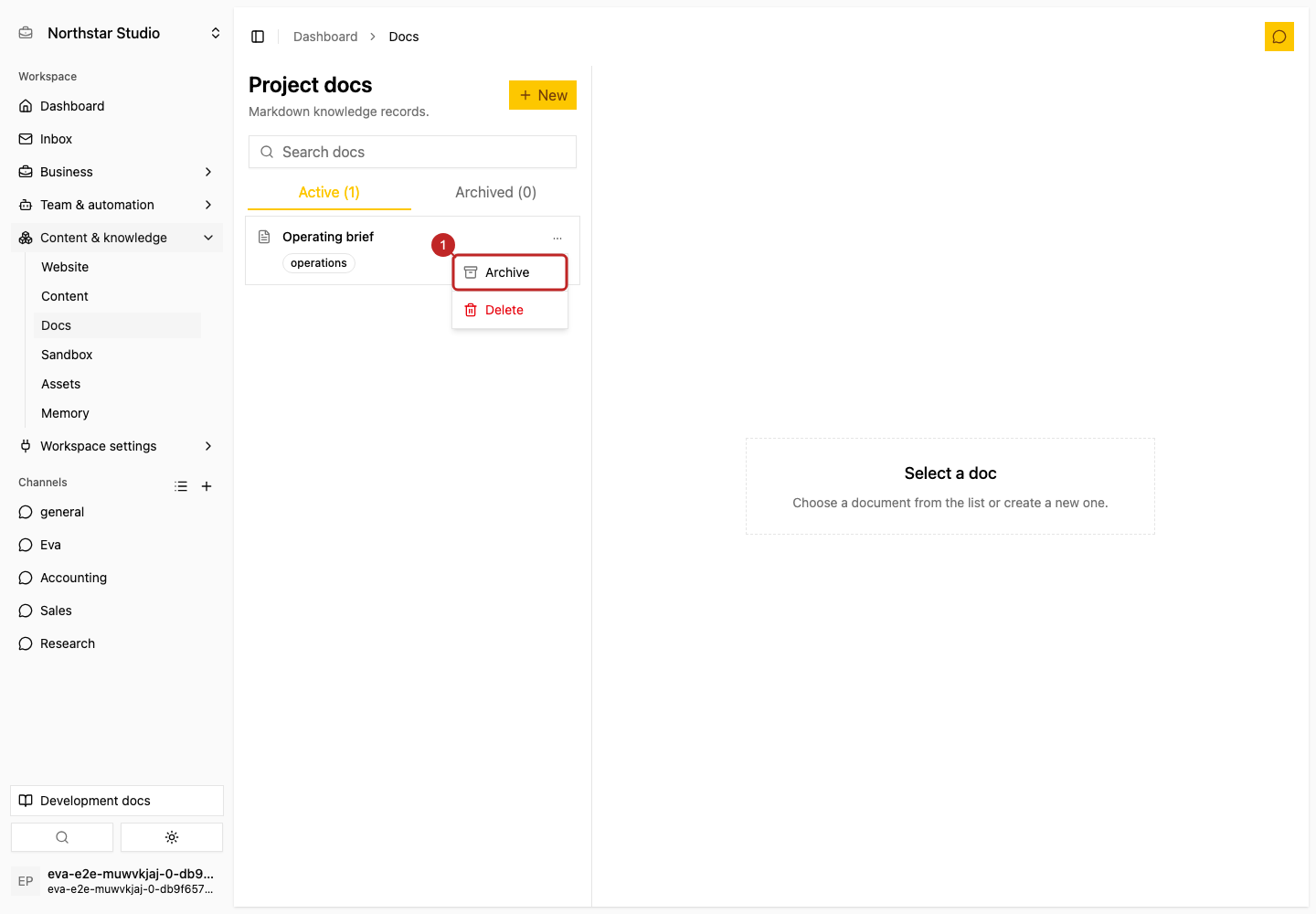Click the Business briefcase icon

click(x=26, y=172)
